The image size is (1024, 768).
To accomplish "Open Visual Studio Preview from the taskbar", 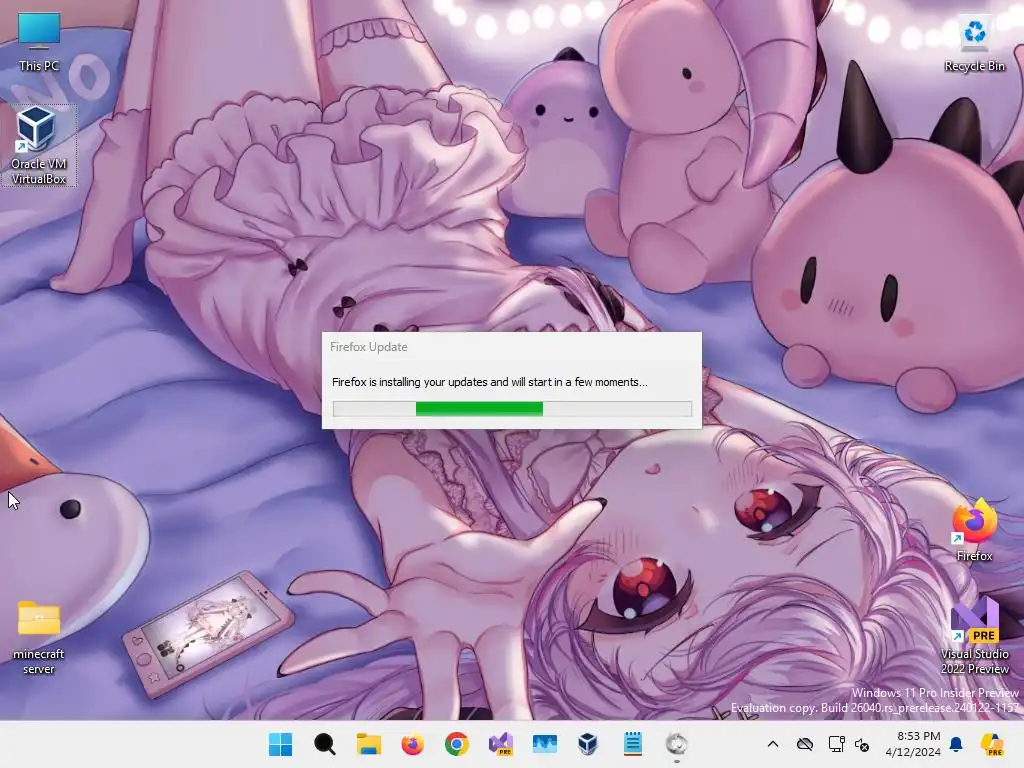I will click(501, 744).
